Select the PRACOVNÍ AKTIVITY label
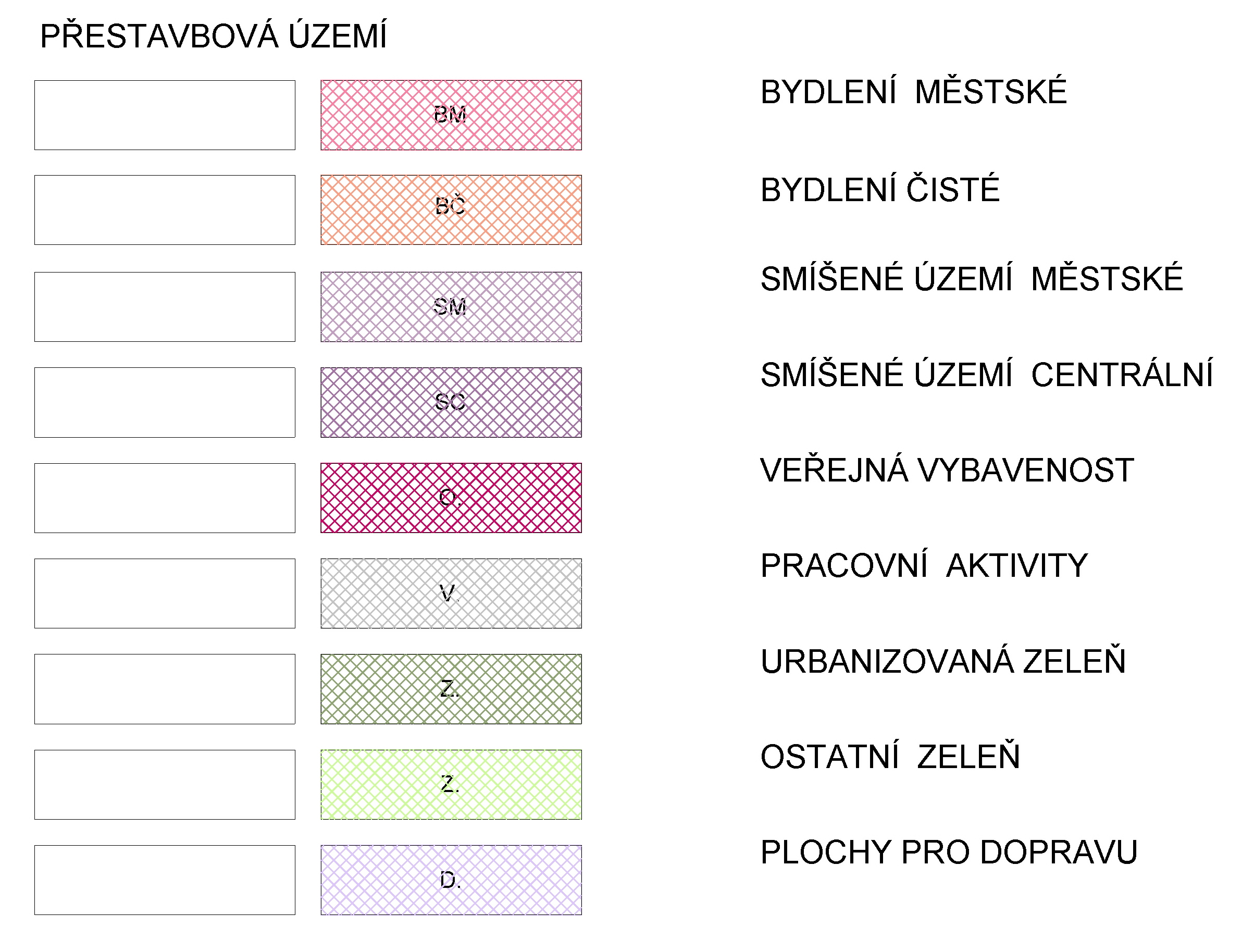Viewport: 1242px width, 952px height. 924,565
